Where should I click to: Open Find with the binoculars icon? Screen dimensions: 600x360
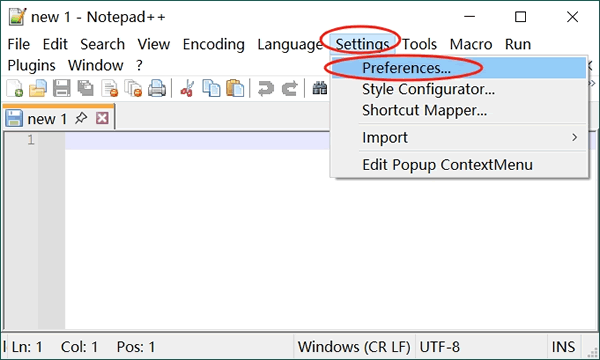click(320, 88)
